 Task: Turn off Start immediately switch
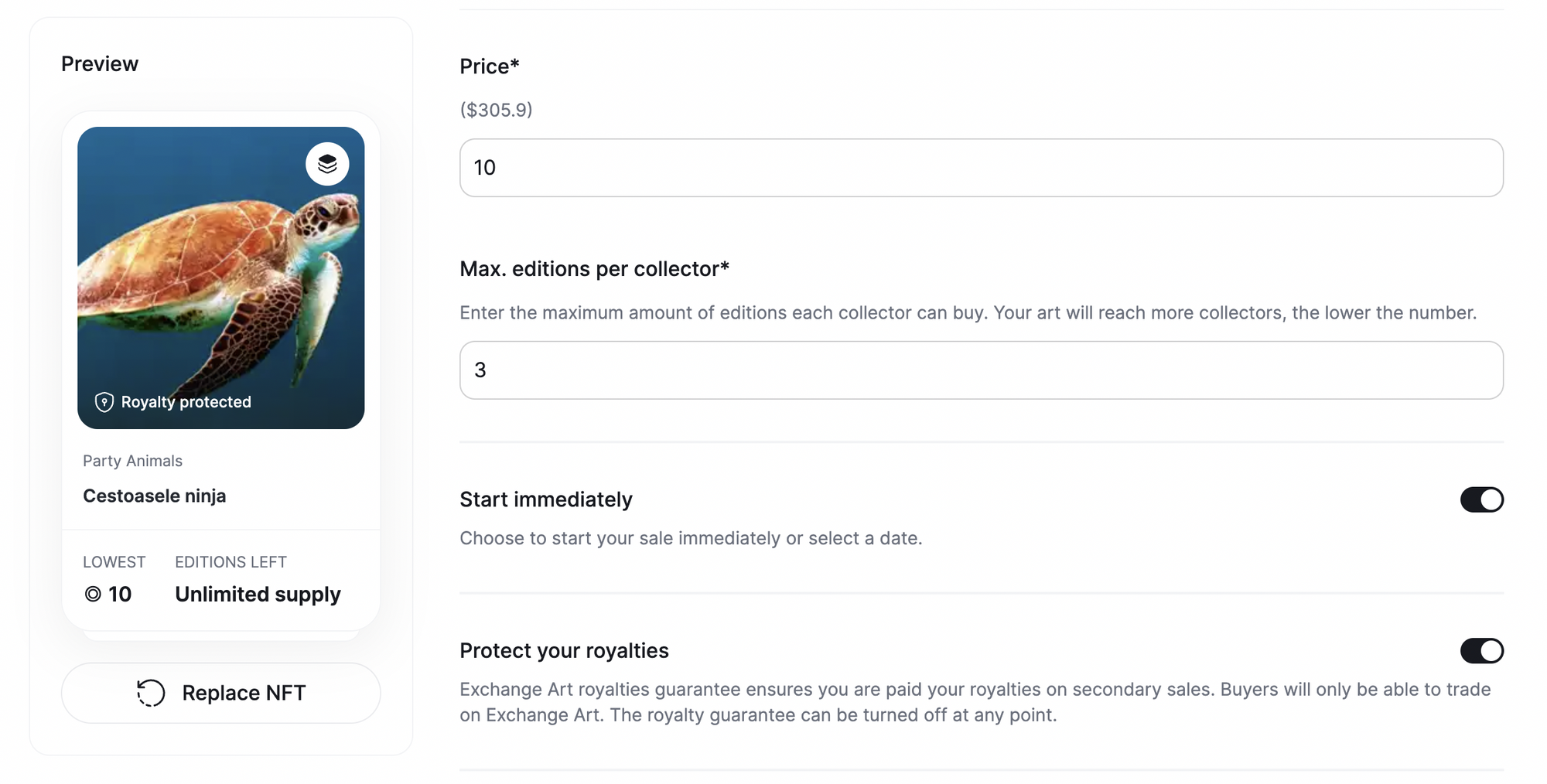pos(1481,499)
